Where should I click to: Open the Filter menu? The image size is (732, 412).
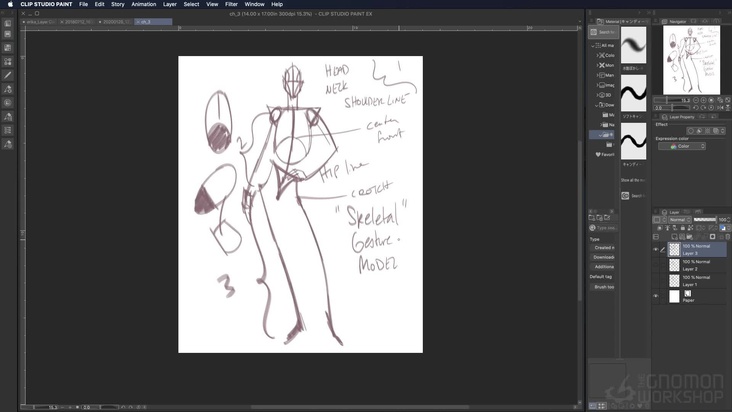pos(231,4)
